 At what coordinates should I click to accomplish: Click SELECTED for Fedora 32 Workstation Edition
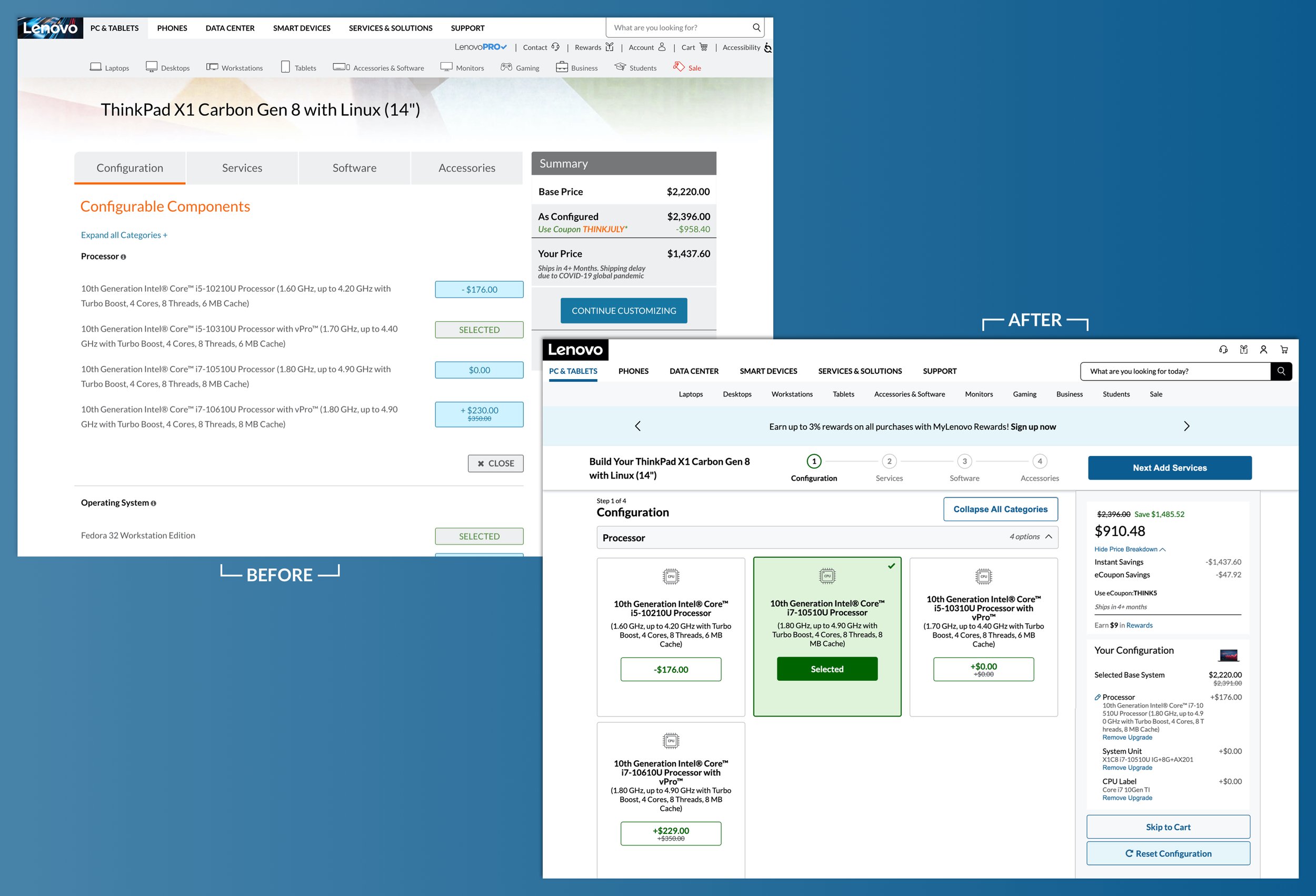coord(479,536)
